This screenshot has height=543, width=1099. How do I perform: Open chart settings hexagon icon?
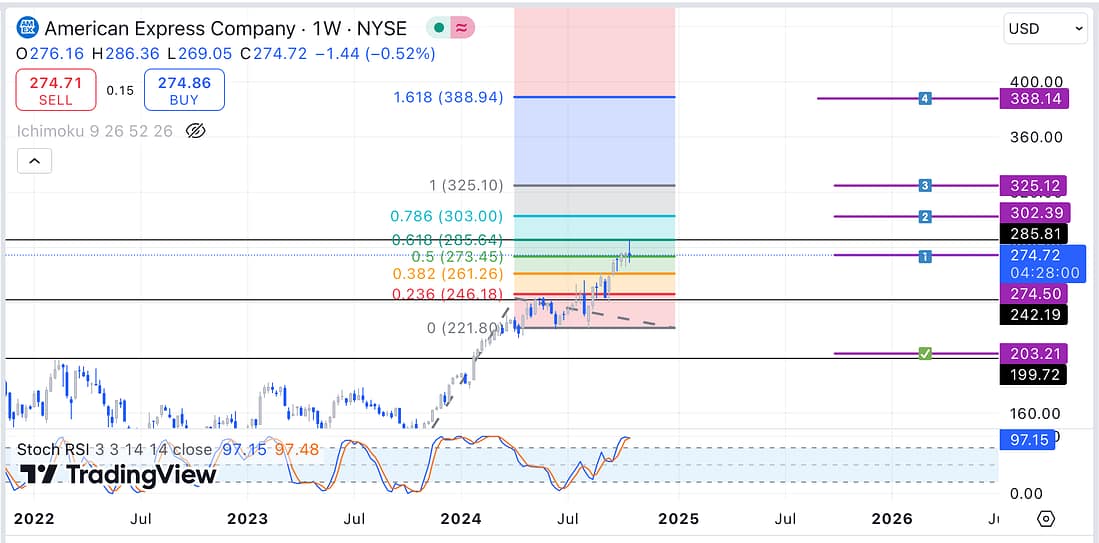(x=1045, y=518)
